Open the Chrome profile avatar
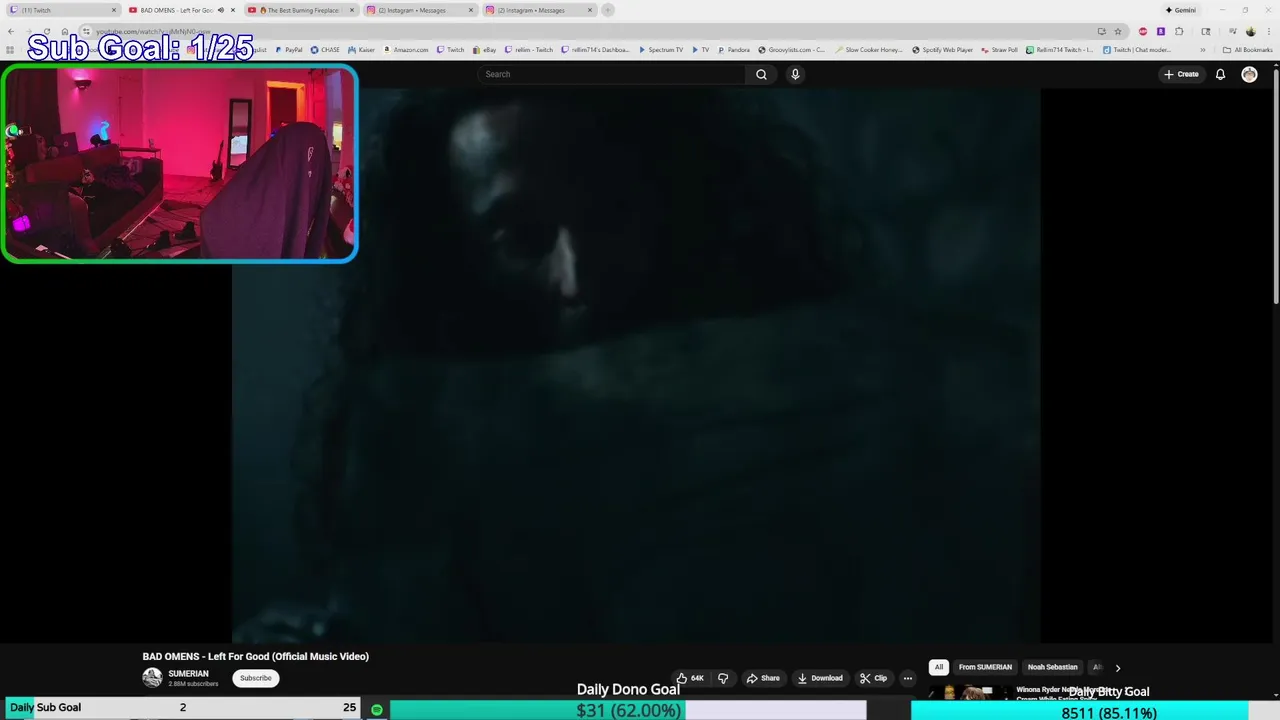This screenshot has width=1280, height=720. click(1250, 31)
